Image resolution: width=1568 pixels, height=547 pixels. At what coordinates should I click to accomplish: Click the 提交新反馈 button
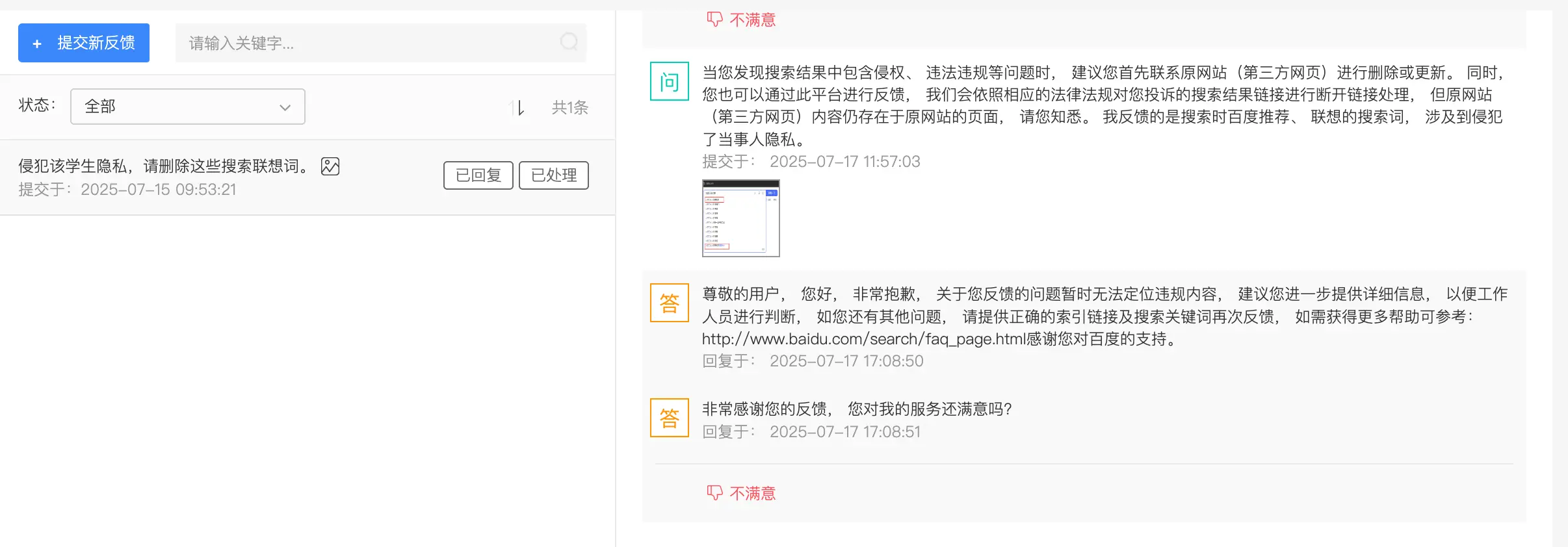coord(84,43)
